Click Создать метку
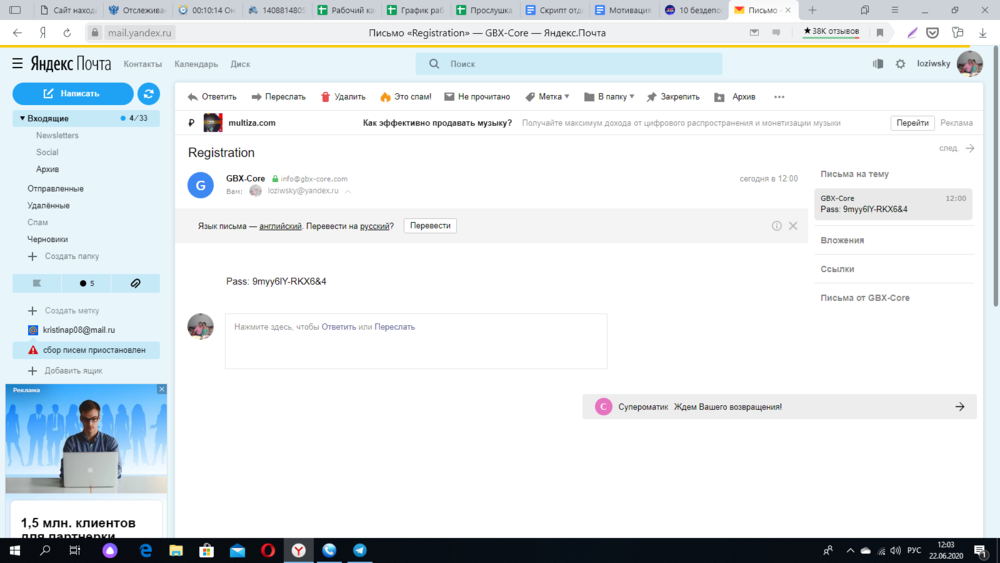 click(64, 311)
